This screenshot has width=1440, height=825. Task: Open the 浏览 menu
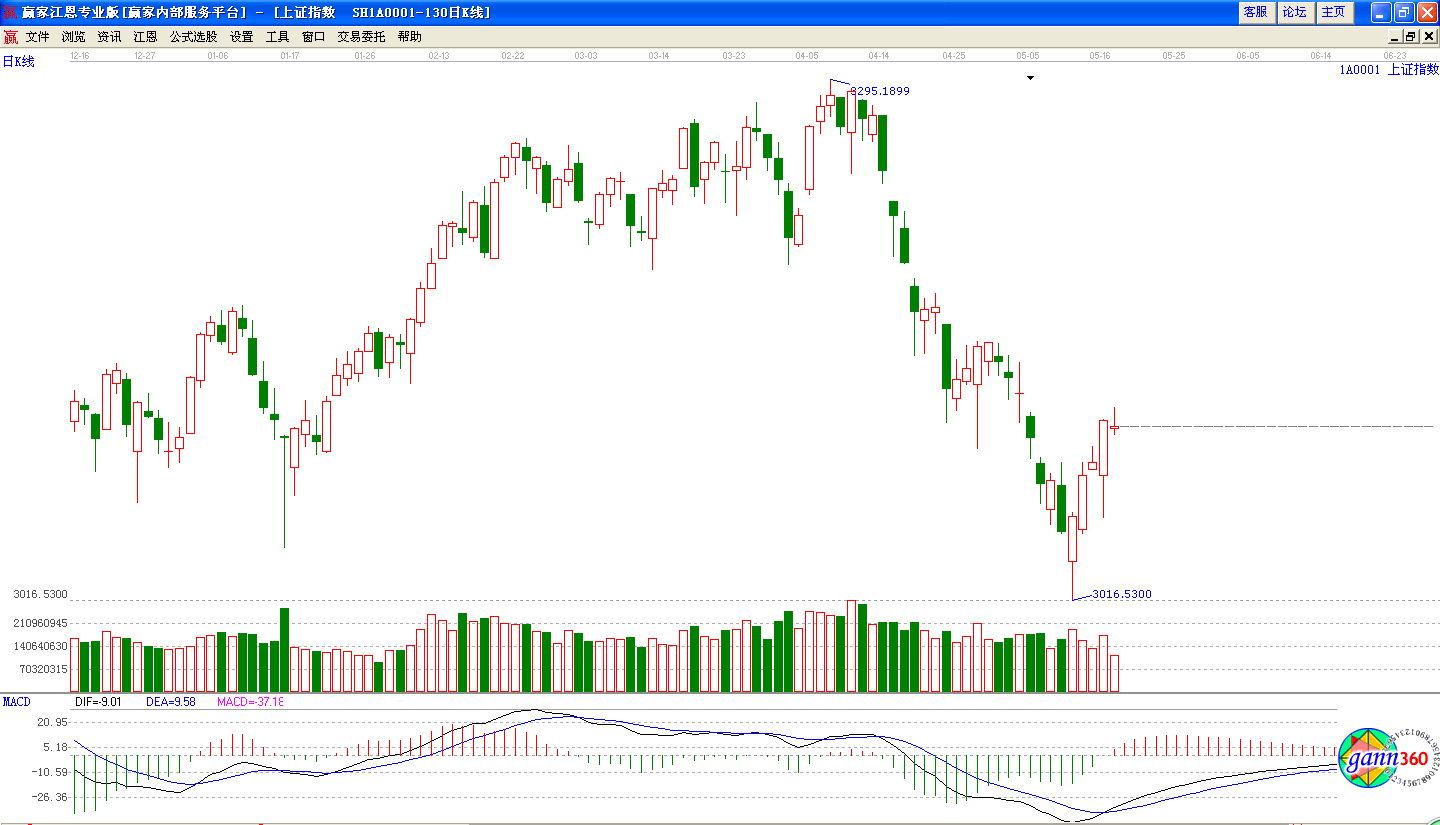(73, 37)
